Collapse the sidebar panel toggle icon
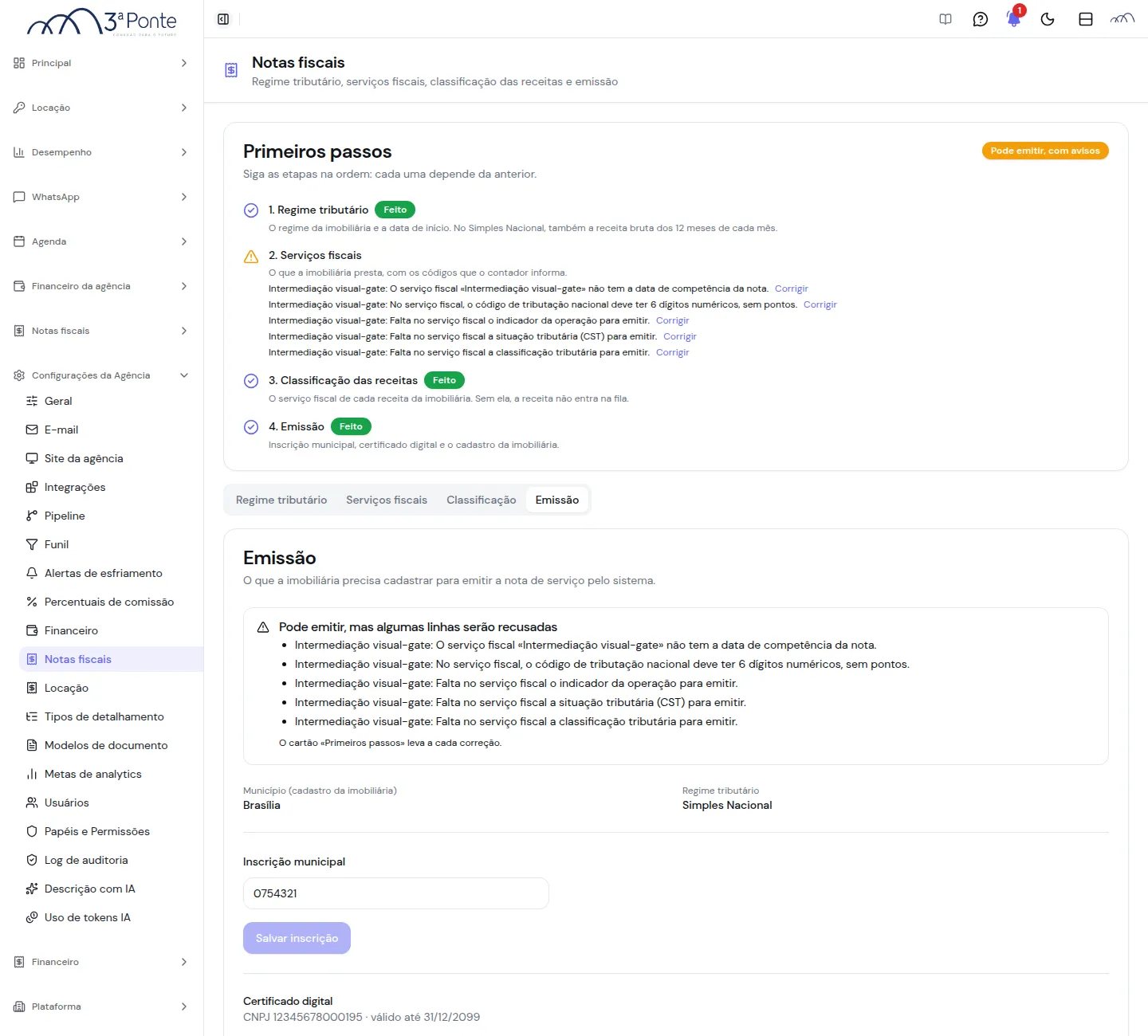This screenshot has width=1148, height=1036. click(x=223, y=19)
